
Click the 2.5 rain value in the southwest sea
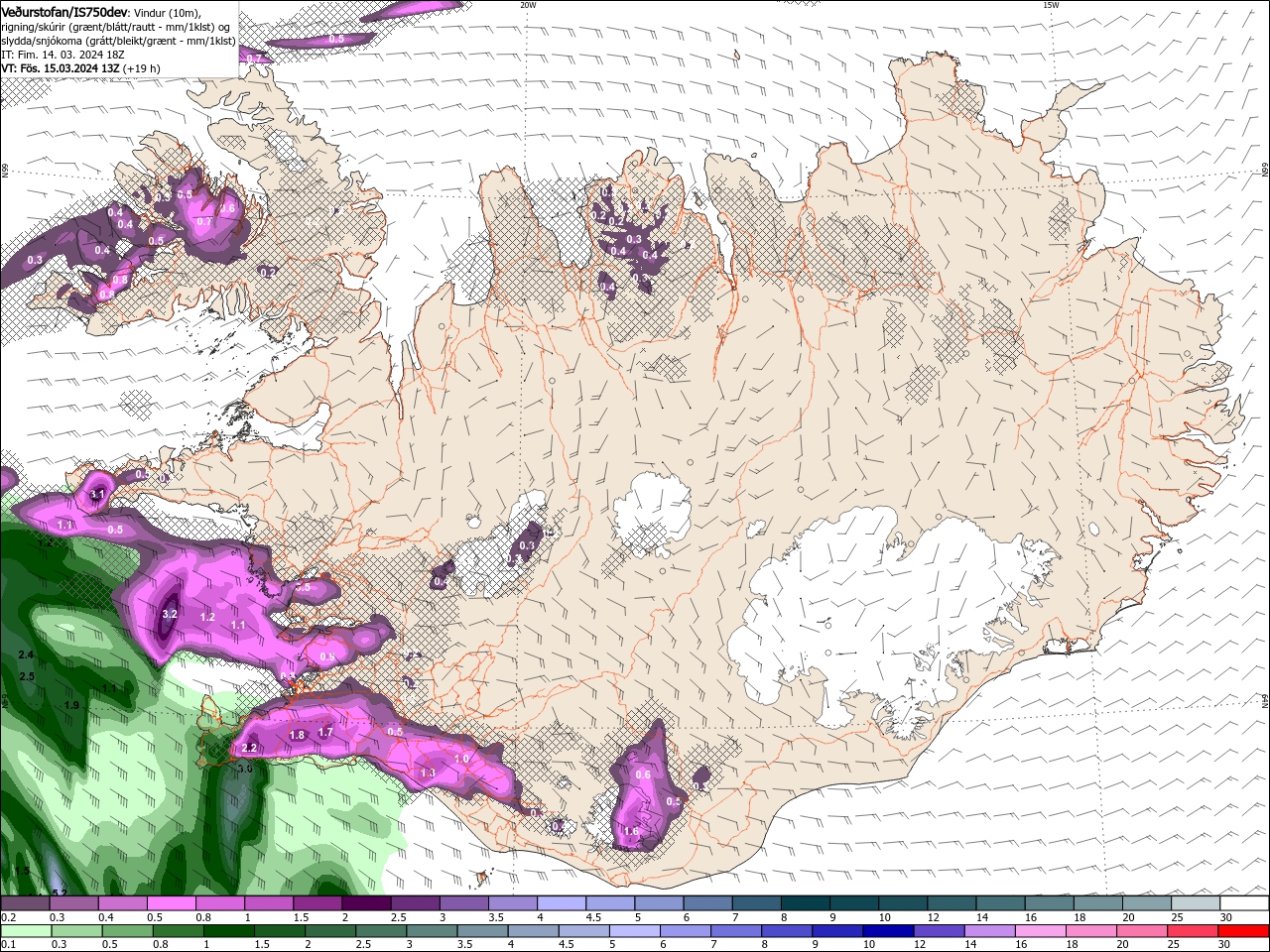pyautogui.click(x=28, y=676)
